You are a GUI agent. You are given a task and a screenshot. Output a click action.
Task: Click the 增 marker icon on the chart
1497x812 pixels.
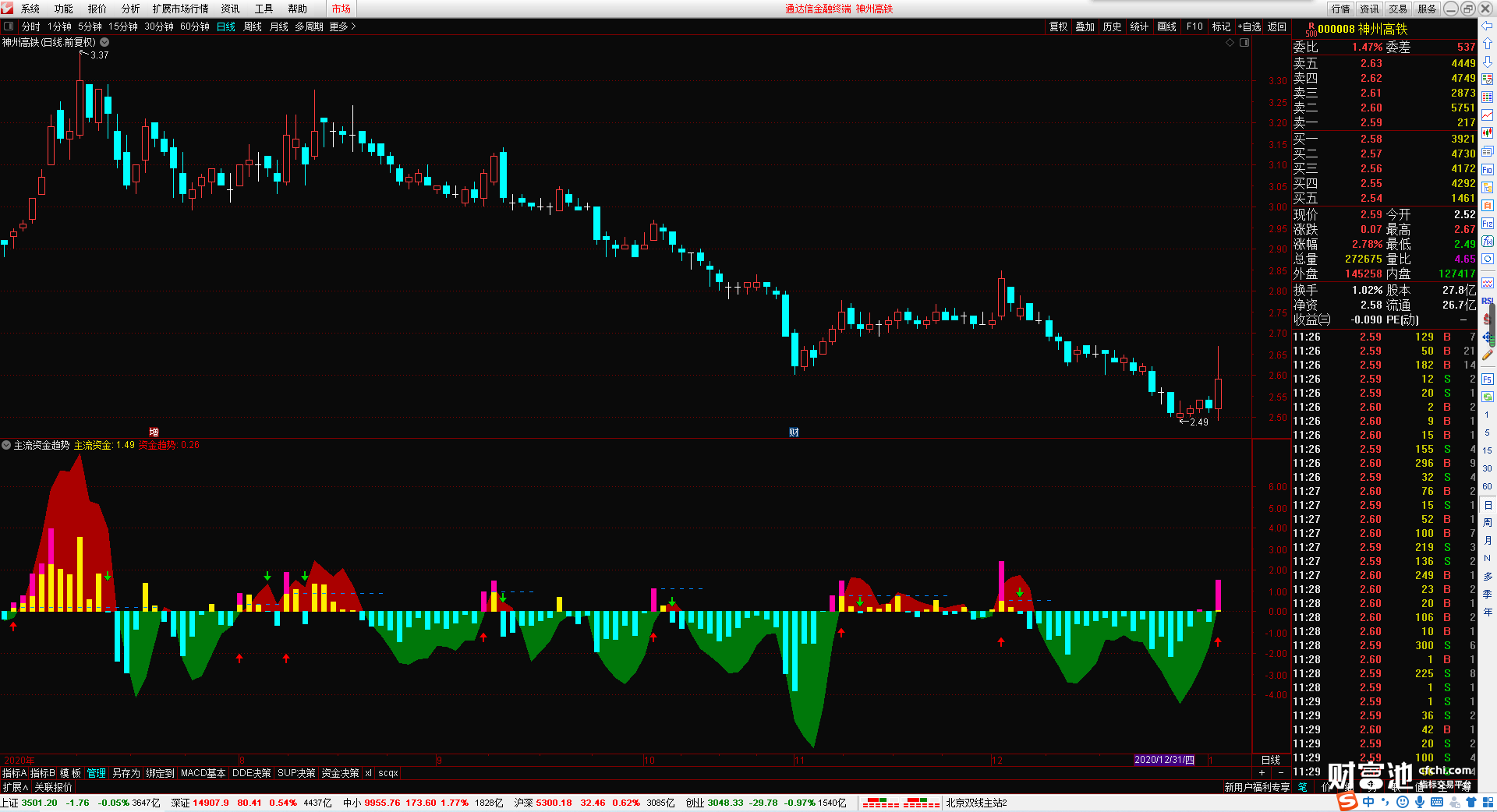154,432
